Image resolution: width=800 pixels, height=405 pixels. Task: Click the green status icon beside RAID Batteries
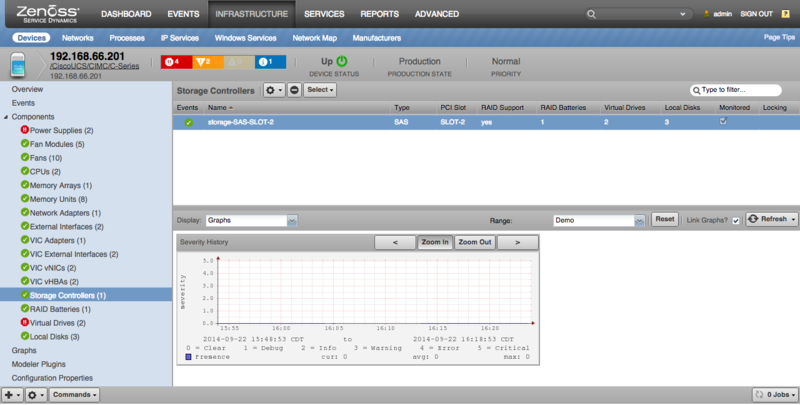[24, 309]
